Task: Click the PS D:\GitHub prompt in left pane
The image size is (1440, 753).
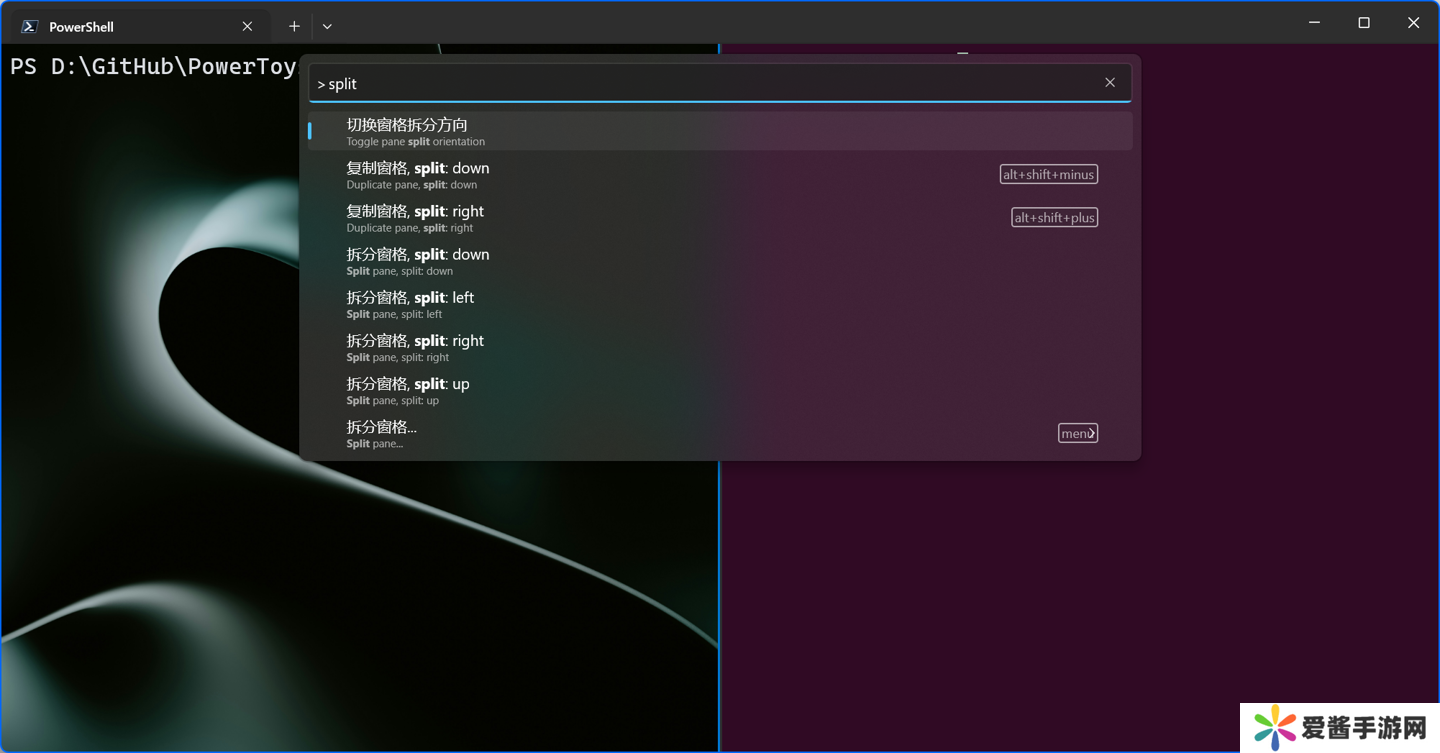Action: [x=150, y=67]
